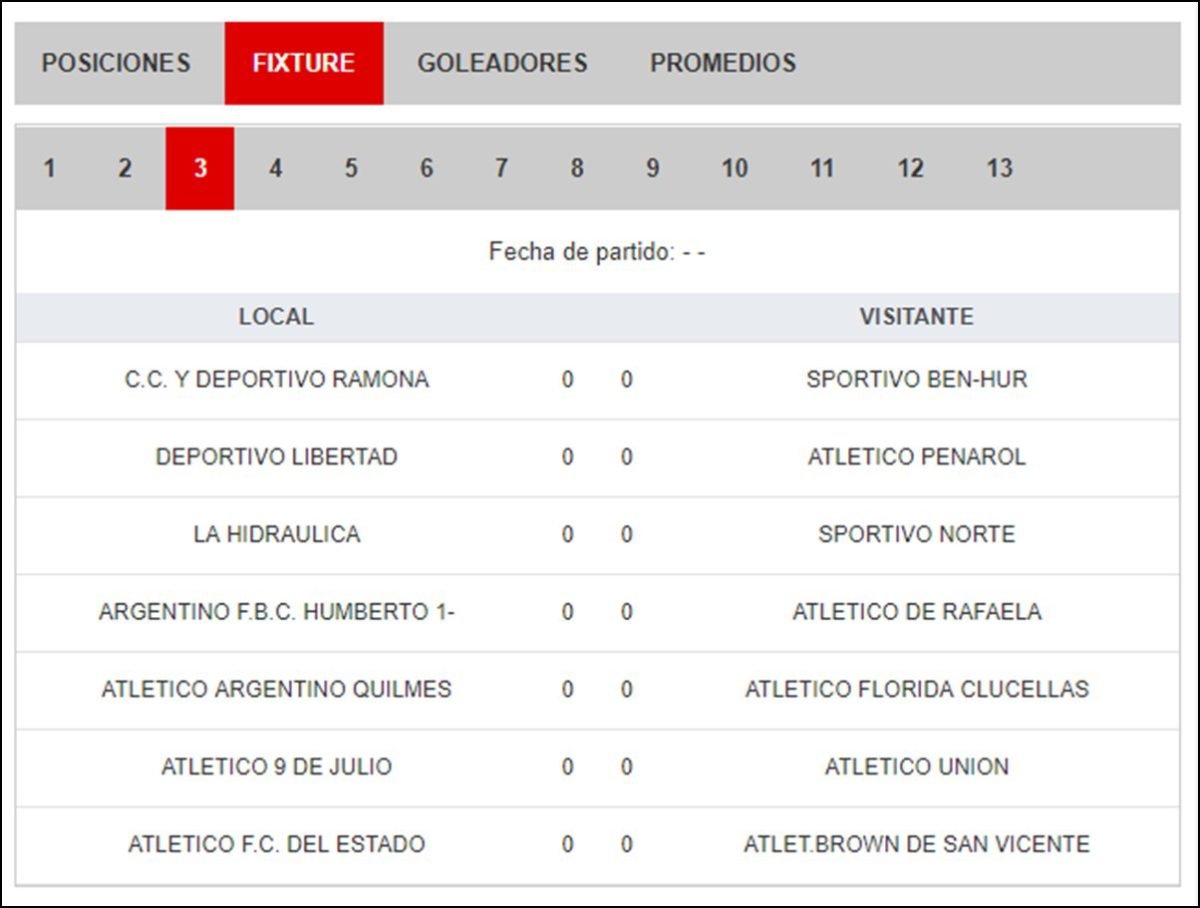Open Atletico de Rafaela visitor entry
This screenshot has height=908, width=1200.
point(916,612)
